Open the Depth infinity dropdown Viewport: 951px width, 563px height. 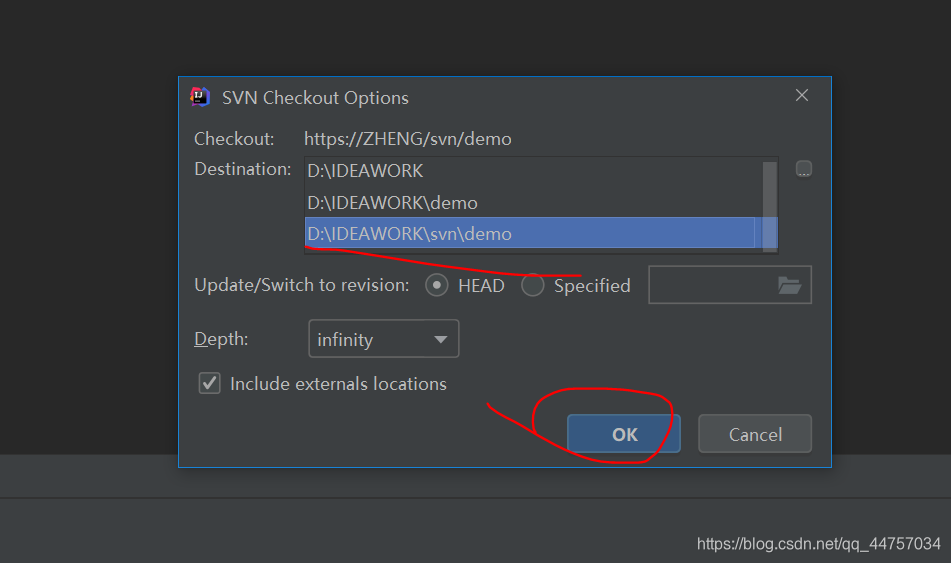click(383, 339)
